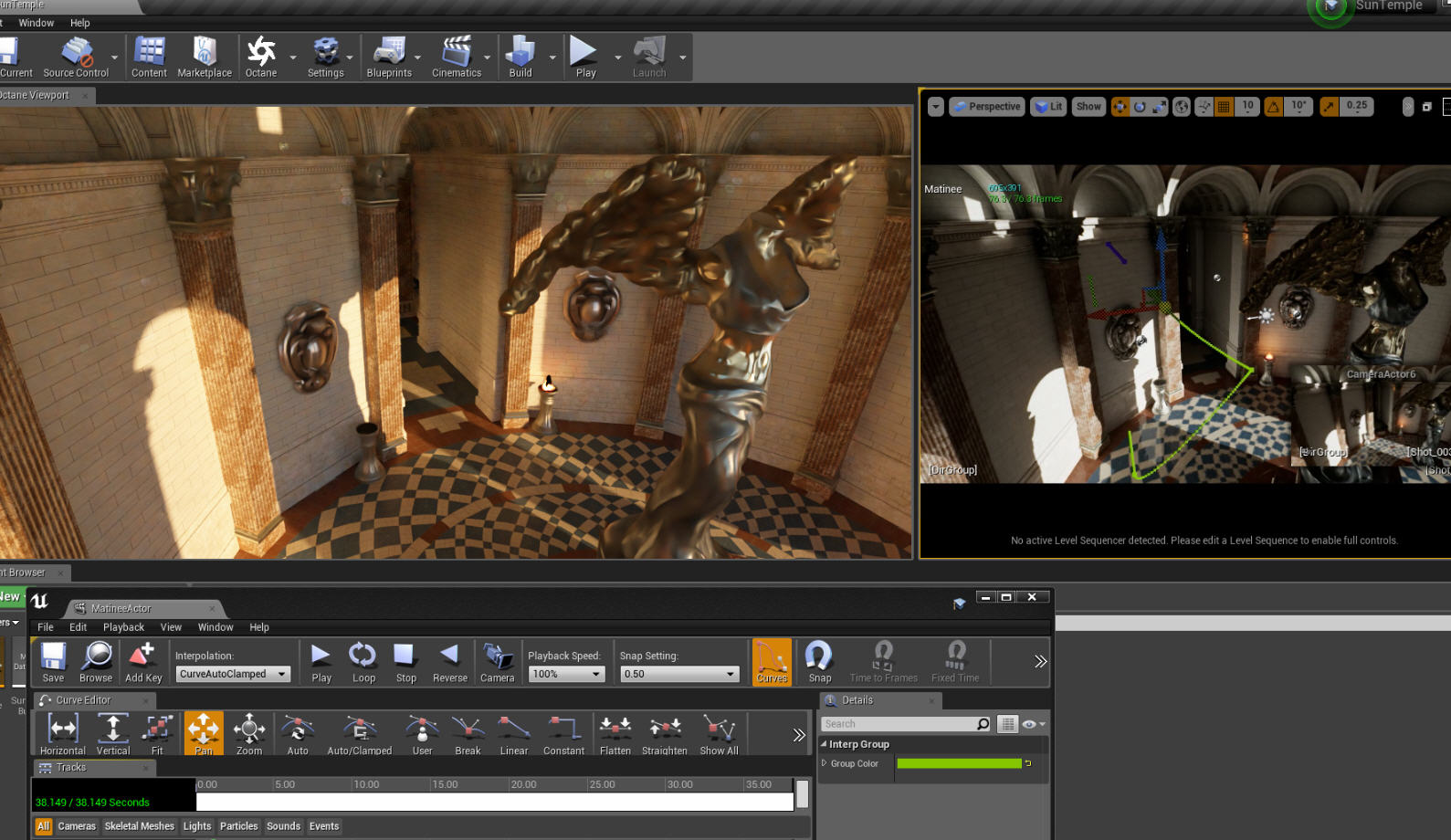
Task: Open the Content browser toolbar button
Action: pos(149,57)
